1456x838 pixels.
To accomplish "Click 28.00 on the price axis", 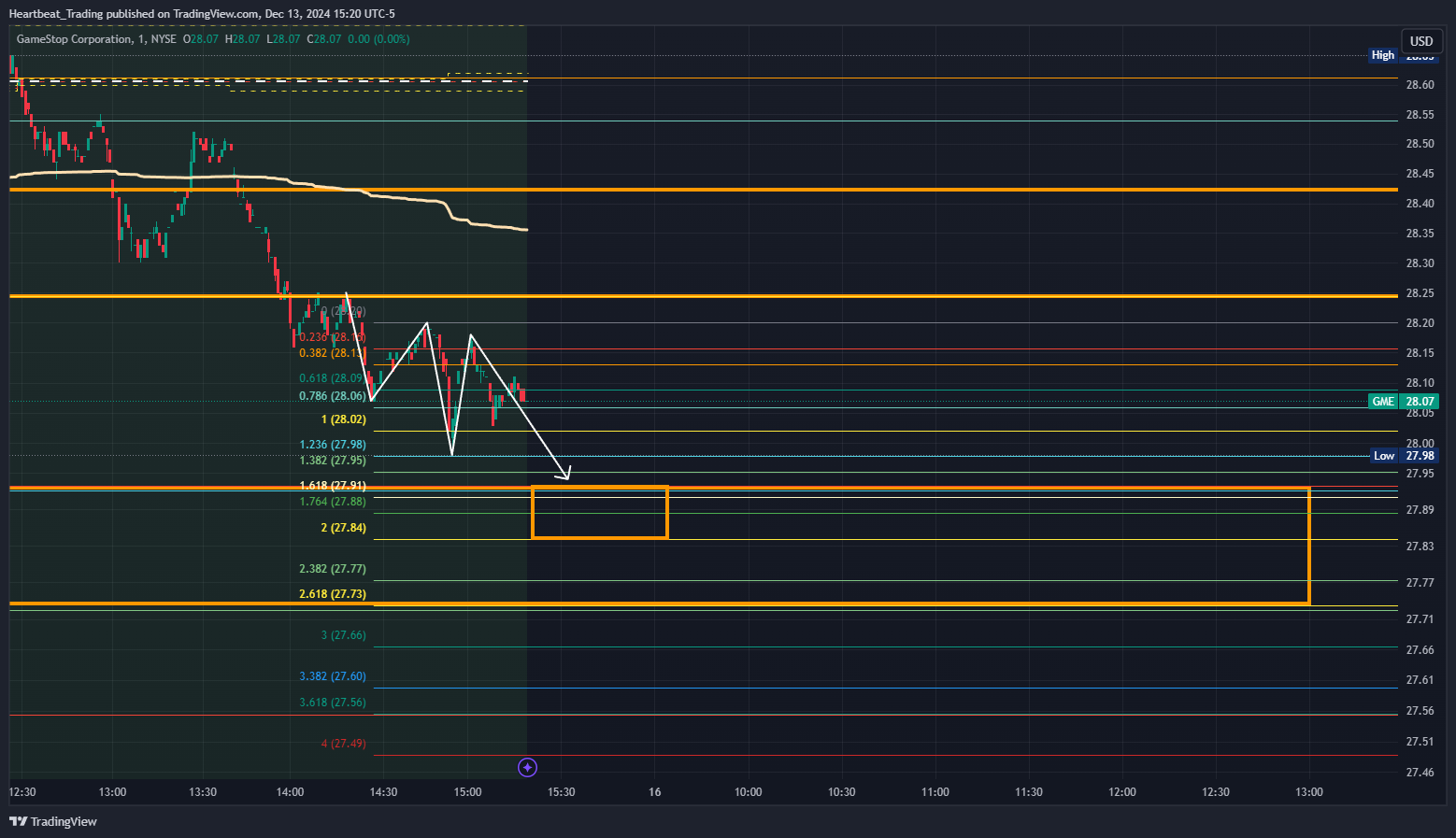I will pyautogui.click(x=1420, y=444).
